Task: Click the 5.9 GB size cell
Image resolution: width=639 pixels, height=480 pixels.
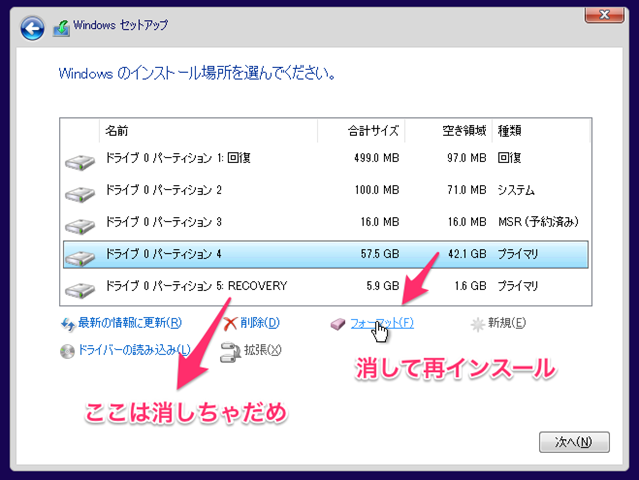Action: [382, 286]
